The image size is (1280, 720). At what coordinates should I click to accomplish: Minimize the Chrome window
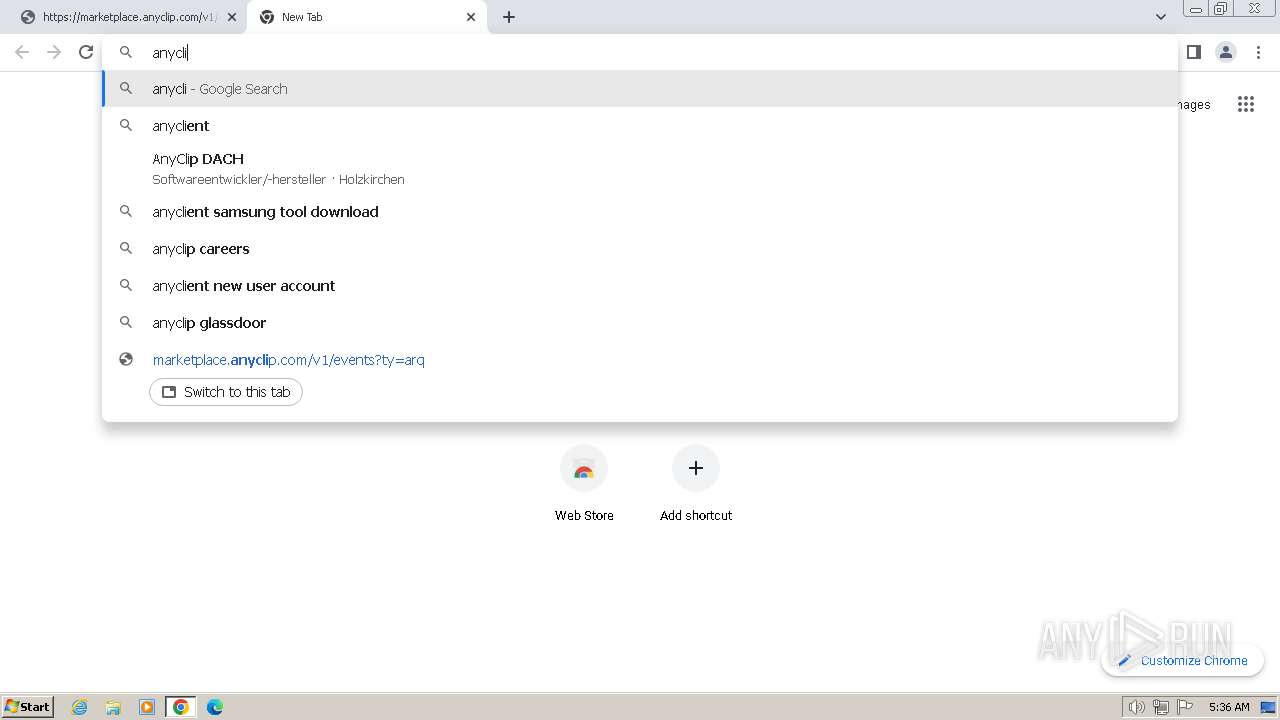point(1195,8)
